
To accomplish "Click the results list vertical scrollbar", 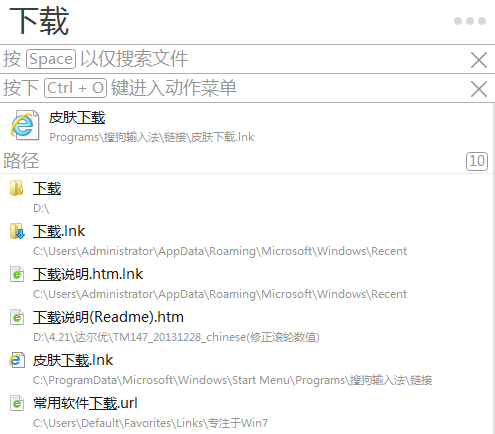I will point(494,268).
